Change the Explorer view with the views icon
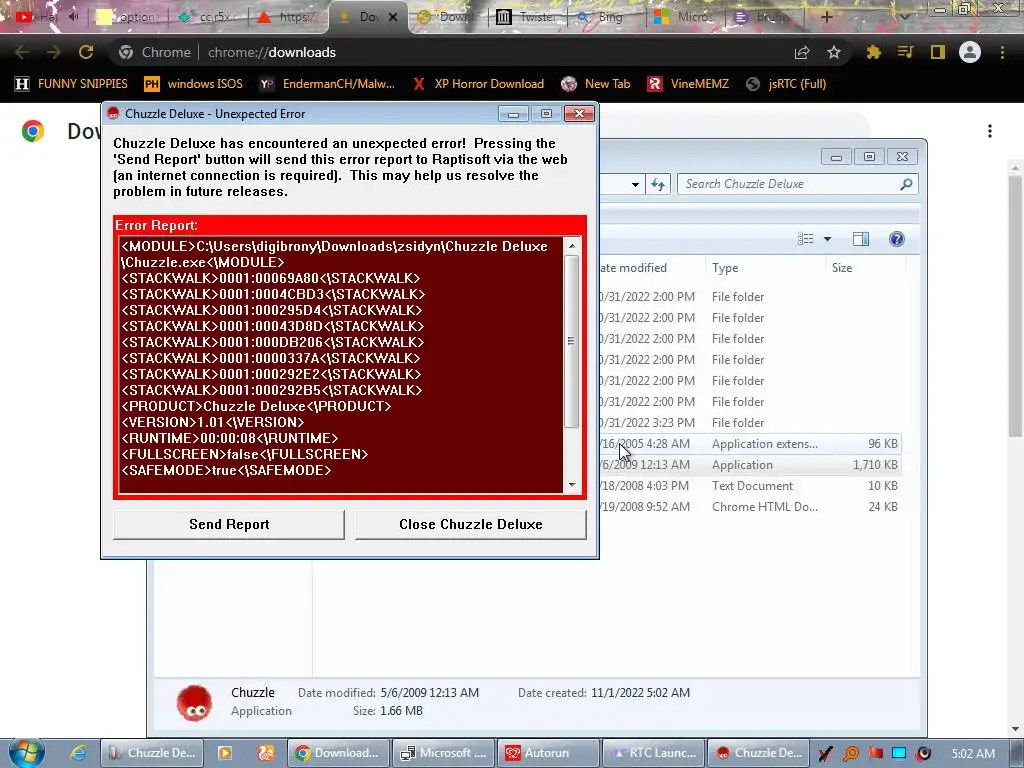 (x=806, y=239)
